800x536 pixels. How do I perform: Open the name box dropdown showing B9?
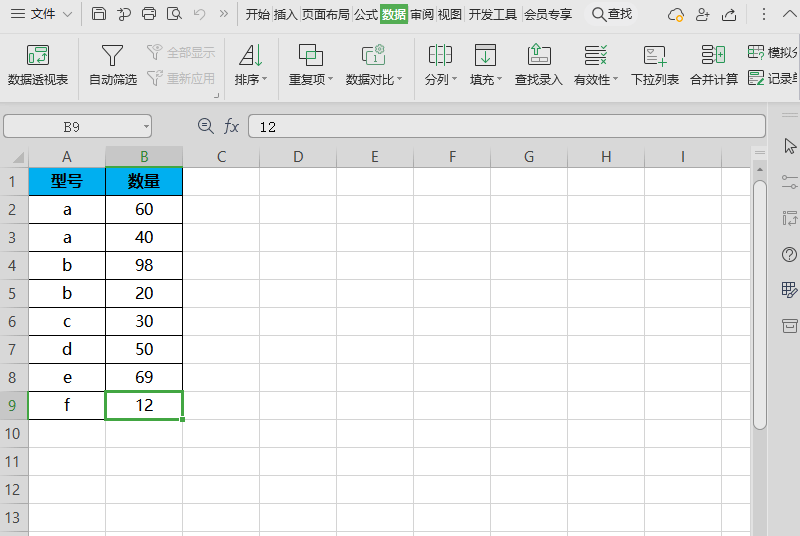pos(146,127)
